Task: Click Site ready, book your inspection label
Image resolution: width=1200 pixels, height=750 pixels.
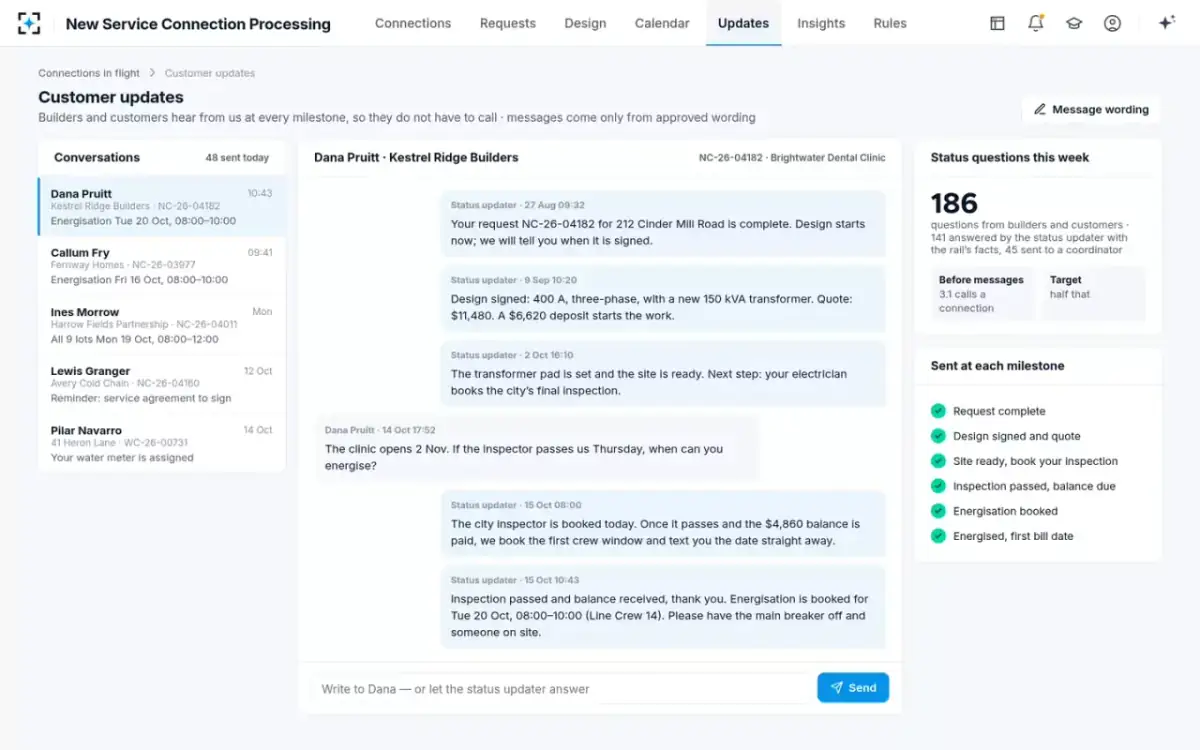Action: pos(1035,461)
